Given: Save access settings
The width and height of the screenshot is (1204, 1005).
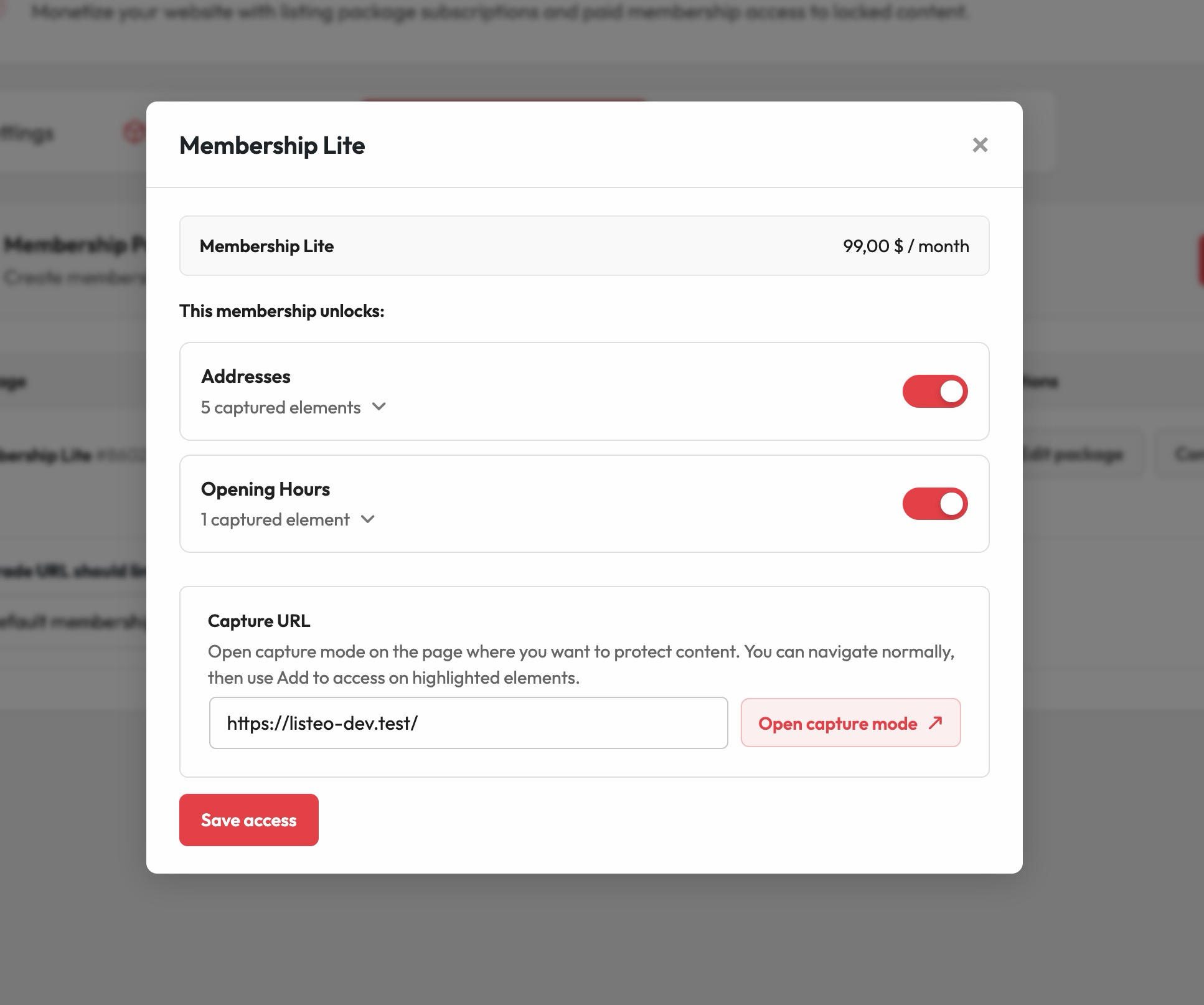Looking at the screenshot, I should coord(249,820).
